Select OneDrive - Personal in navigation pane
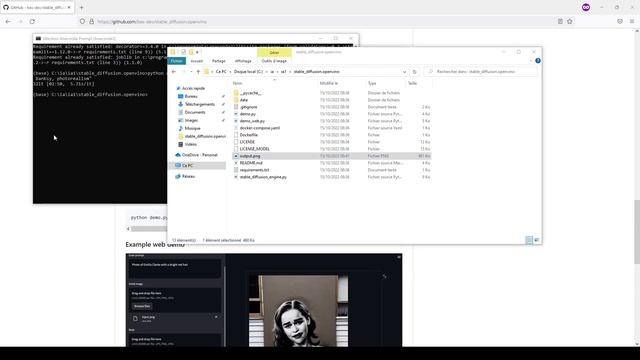This screenshot has width=640, height=360. 199,155
